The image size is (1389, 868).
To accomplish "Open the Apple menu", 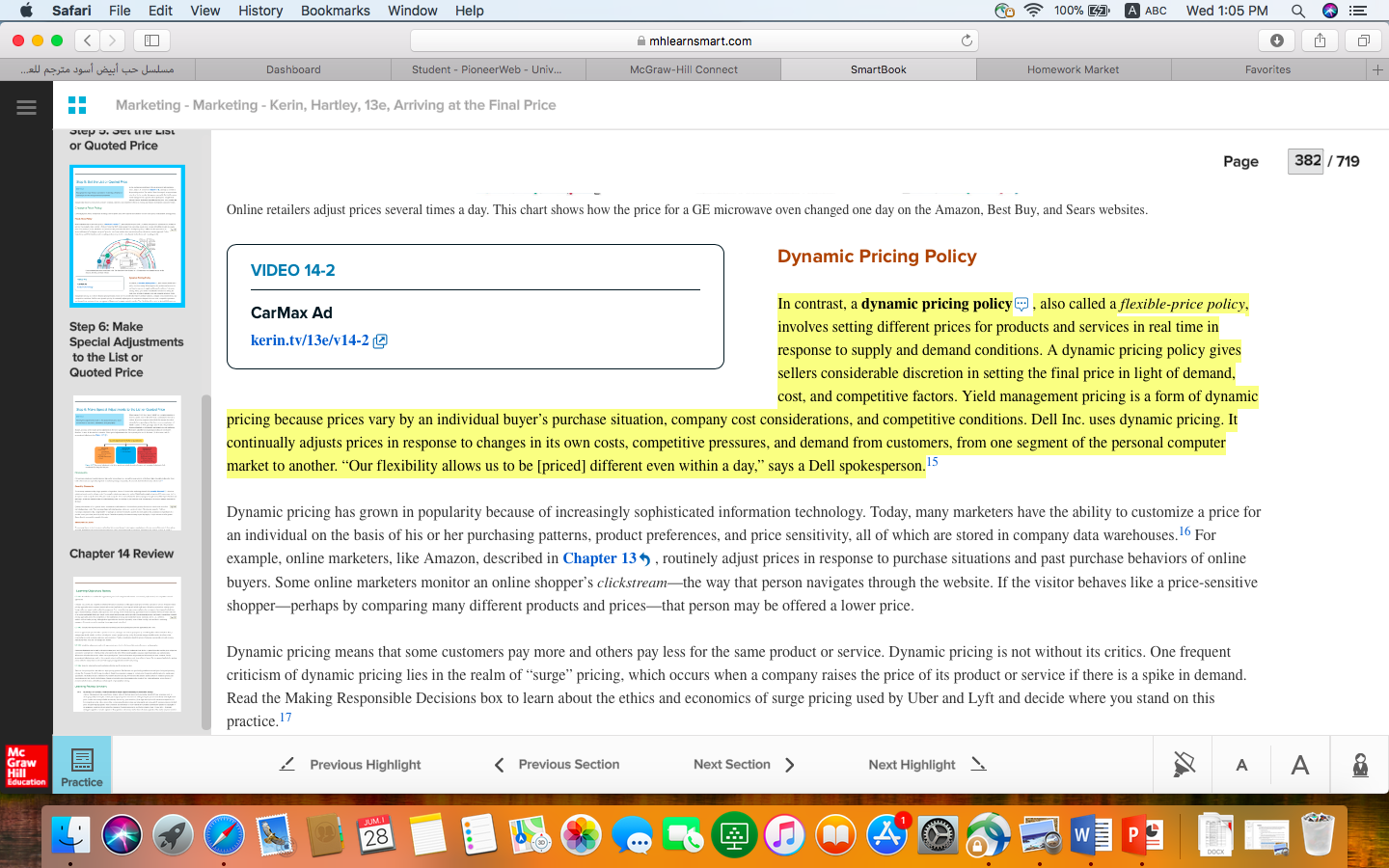I will 26,11.
